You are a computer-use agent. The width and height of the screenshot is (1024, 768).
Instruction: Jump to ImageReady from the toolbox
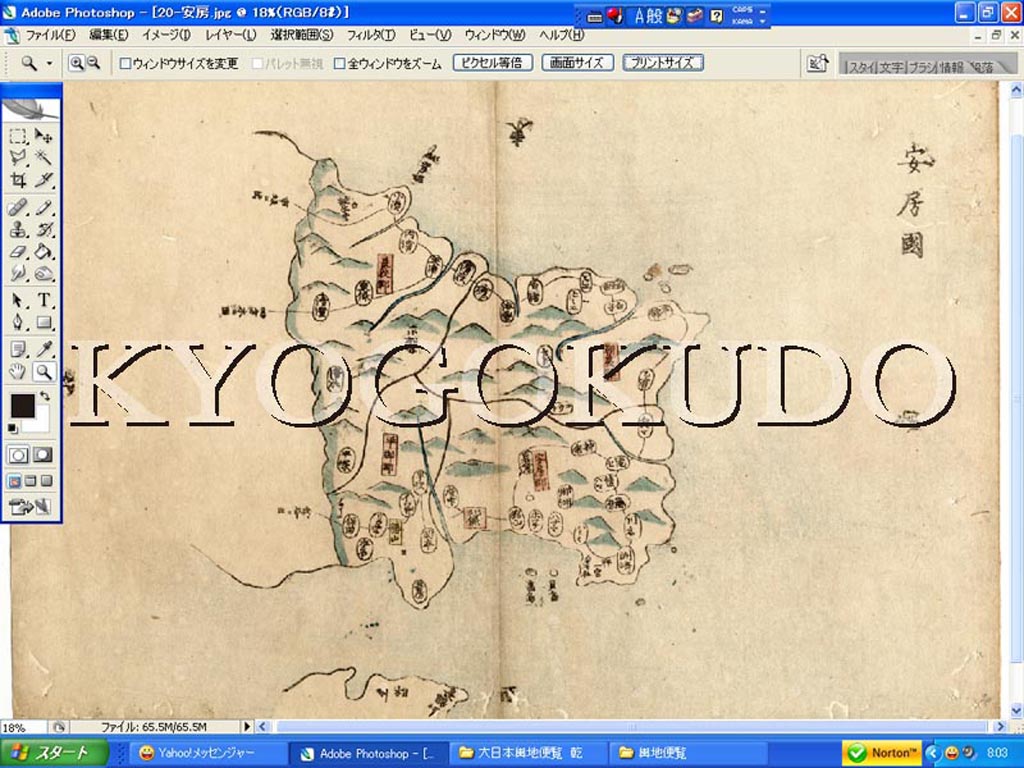pos(30,506)
